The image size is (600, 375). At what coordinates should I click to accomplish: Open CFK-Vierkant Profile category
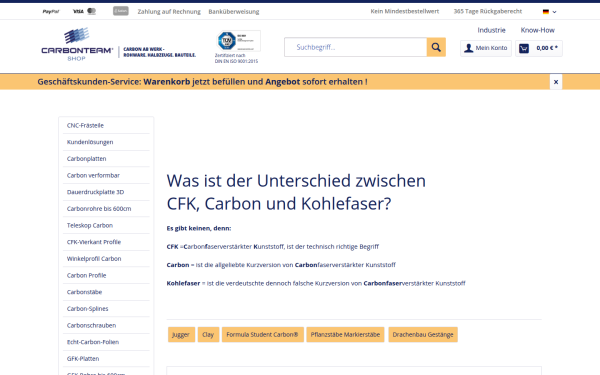106,242
